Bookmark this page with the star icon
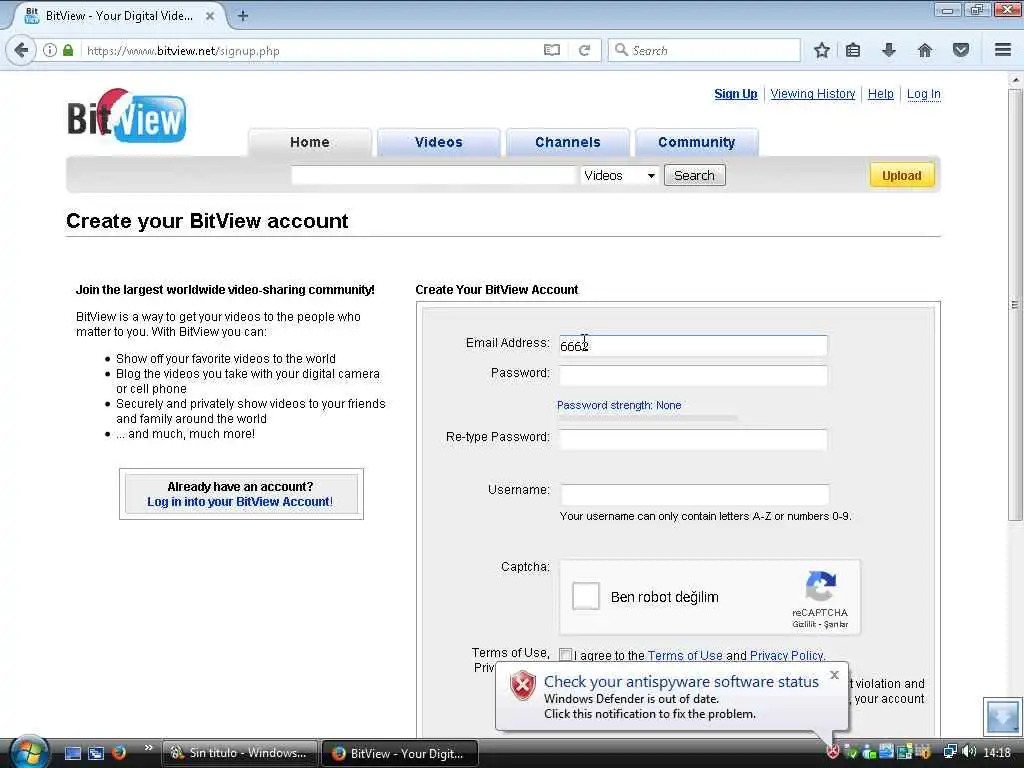The width and height of the screenshot is (1024, 768). 822,50
